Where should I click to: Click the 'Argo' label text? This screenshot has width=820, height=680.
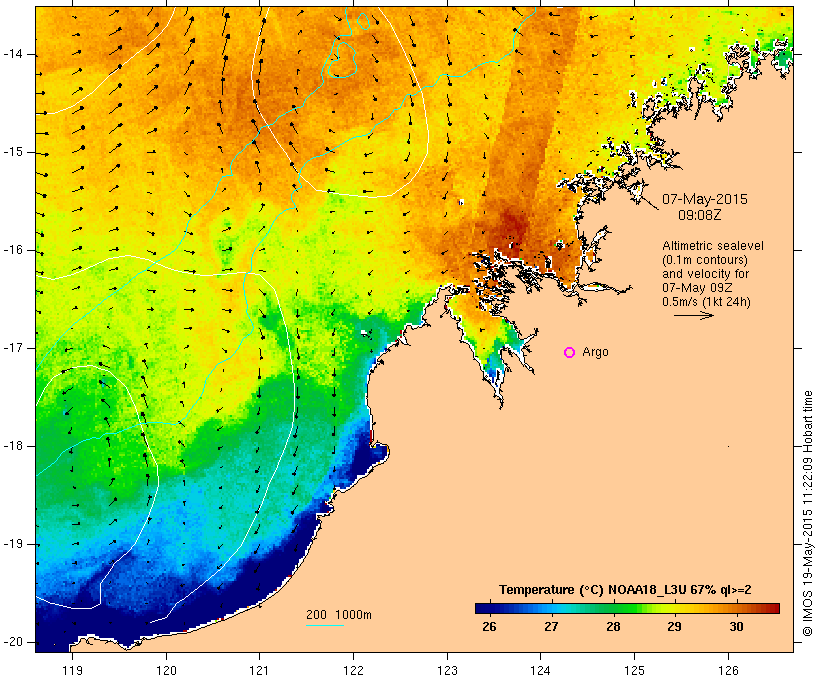(x=596, y=352)
